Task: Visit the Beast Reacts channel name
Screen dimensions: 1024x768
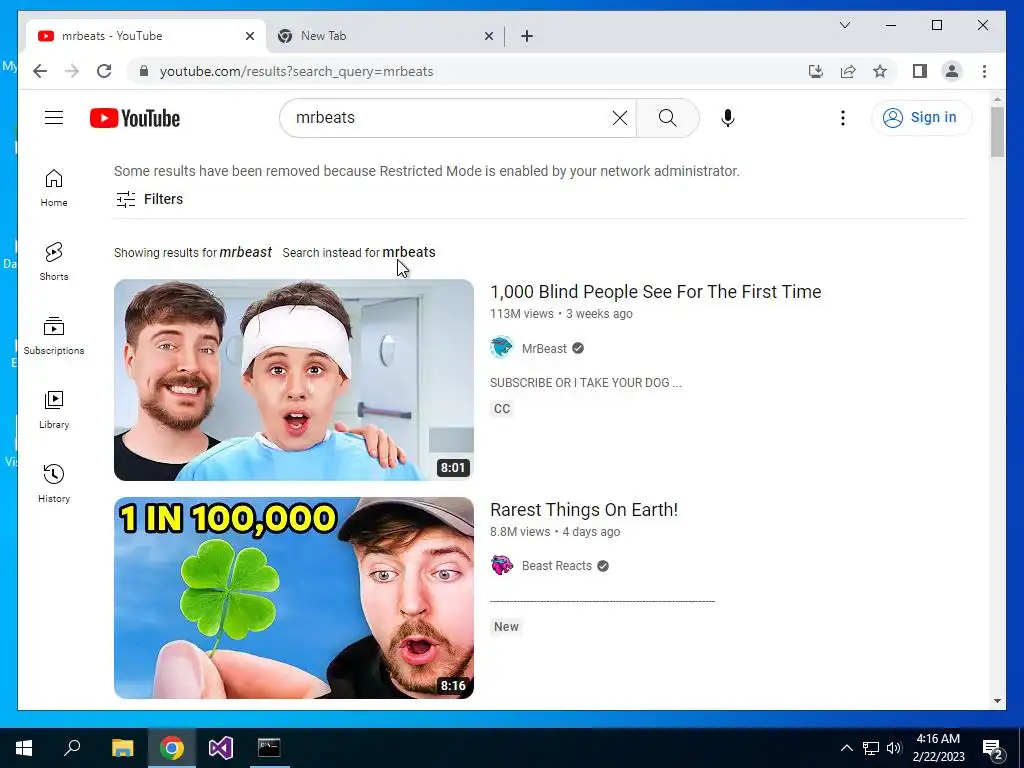Action: tap(556, 566)
